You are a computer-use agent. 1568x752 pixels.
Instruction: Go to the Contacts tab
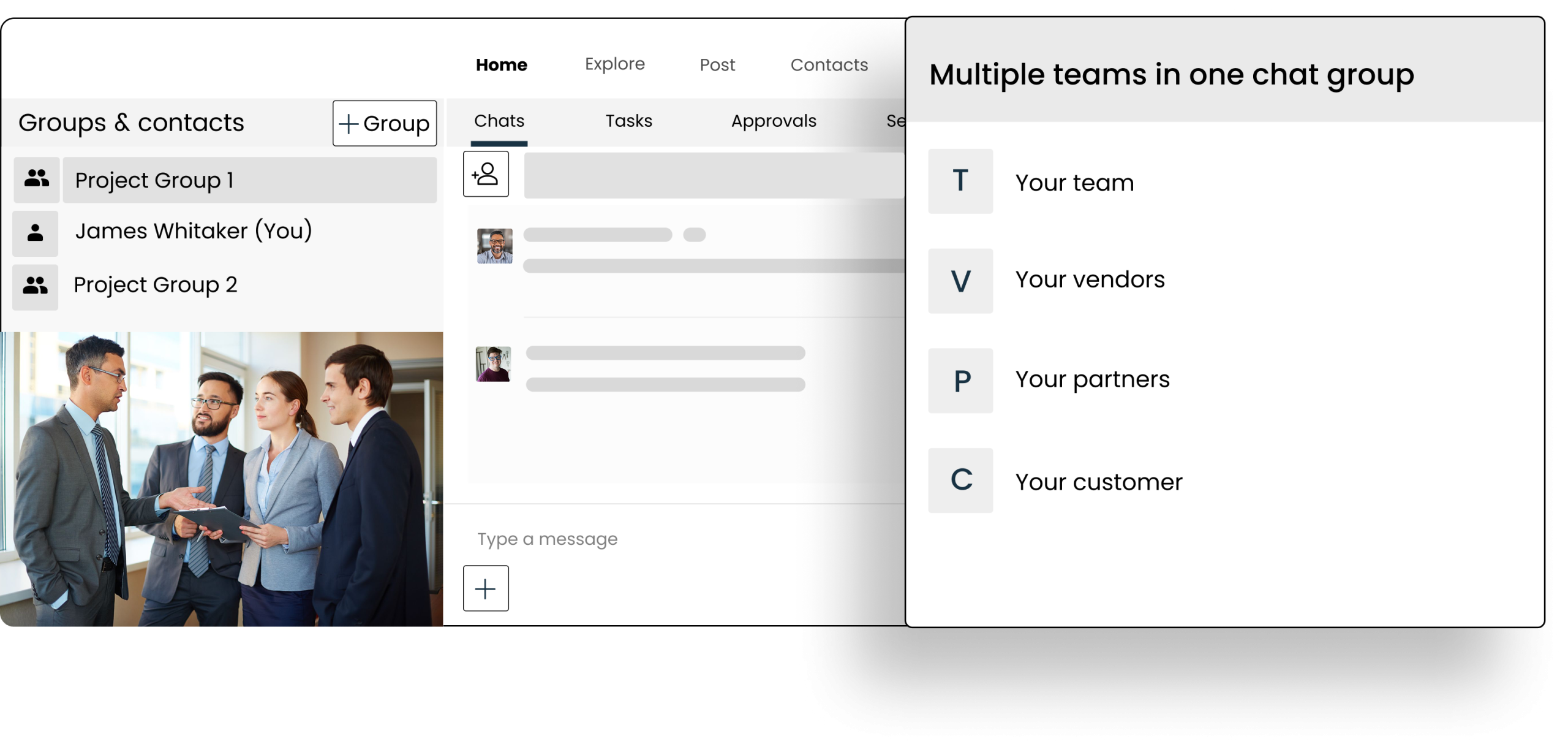829,64
